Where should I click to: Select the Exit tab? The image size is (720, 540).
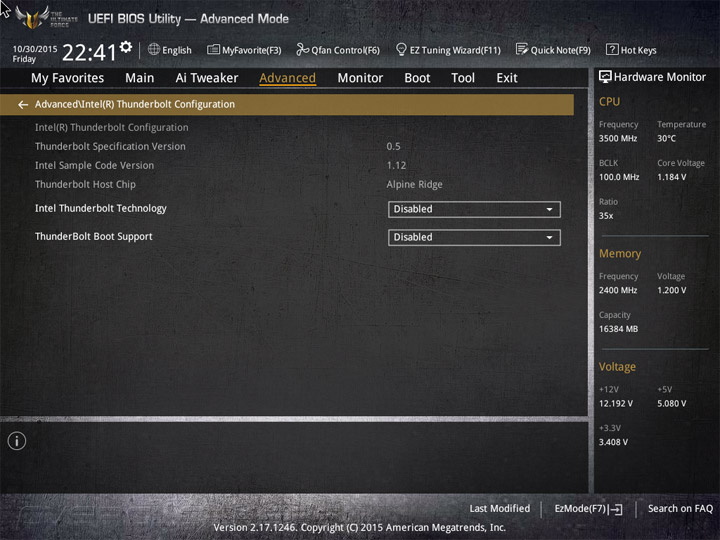pos(506,78)
